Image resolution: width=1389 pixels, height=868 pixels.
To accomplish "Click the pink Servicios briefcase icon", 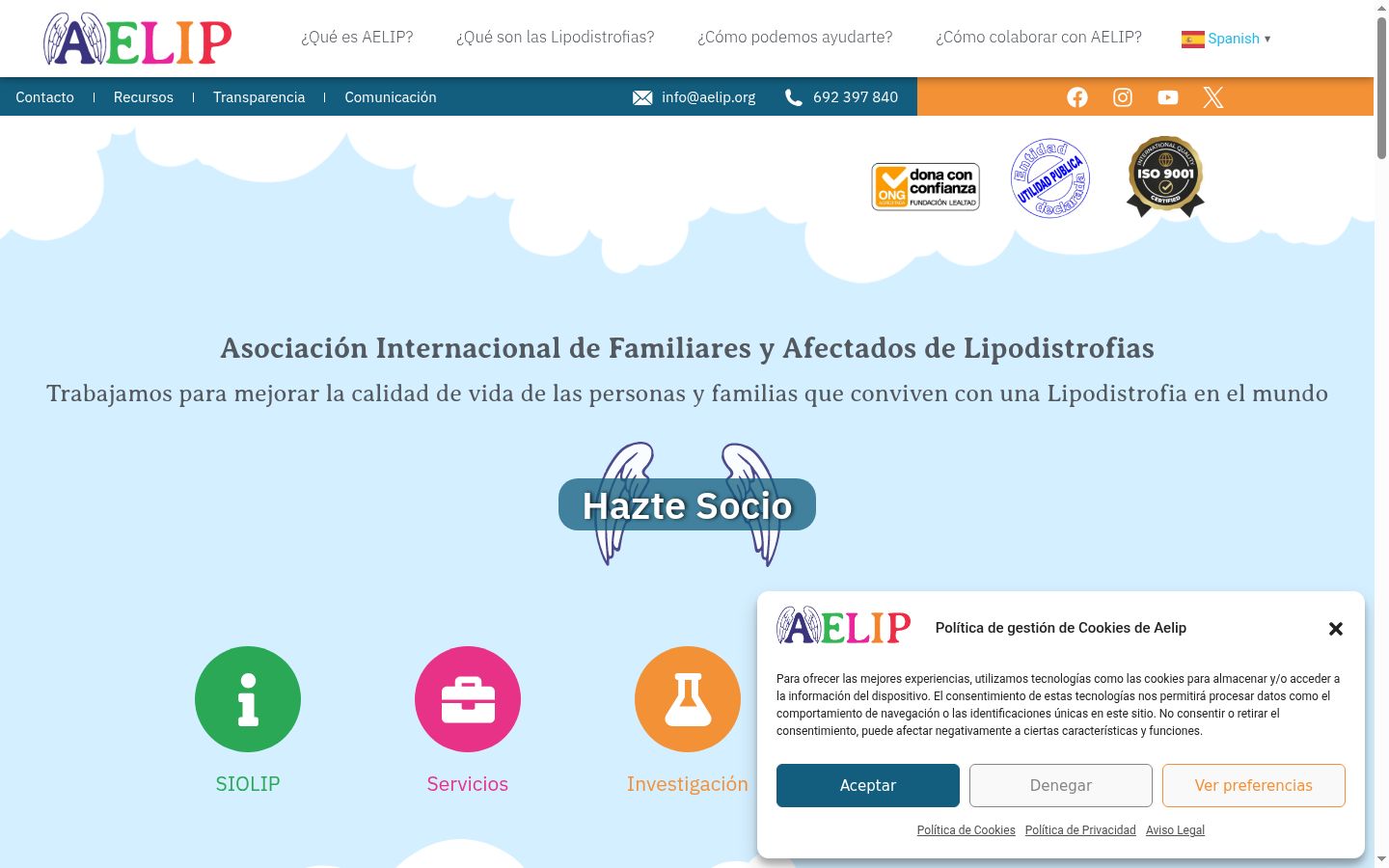I will point(468,699).
